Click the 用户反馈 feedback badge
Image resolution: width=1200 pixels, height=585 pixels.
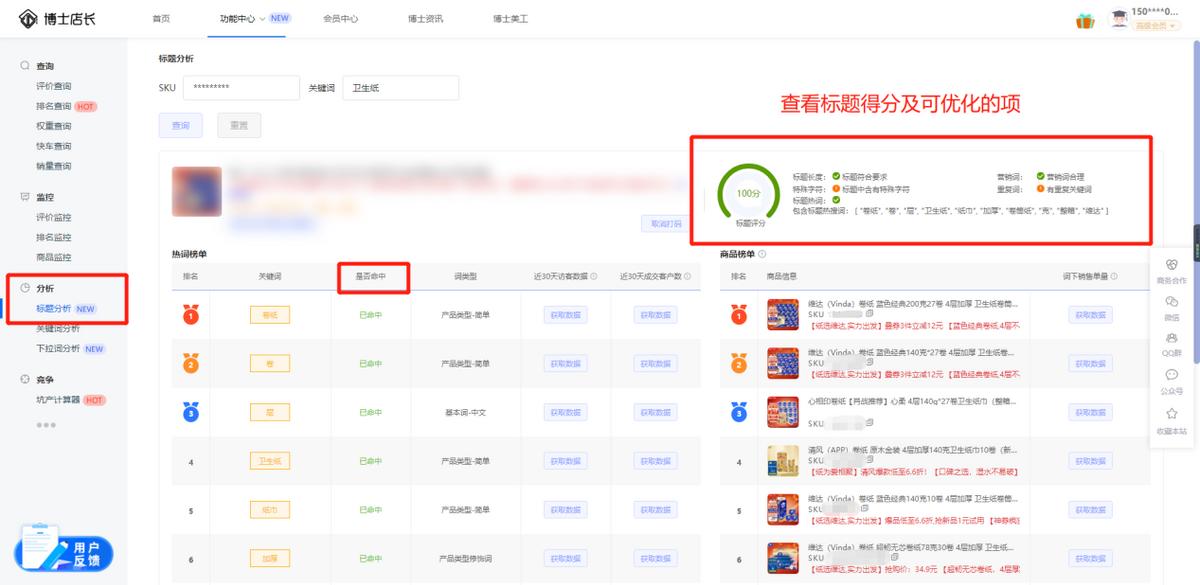64,551
